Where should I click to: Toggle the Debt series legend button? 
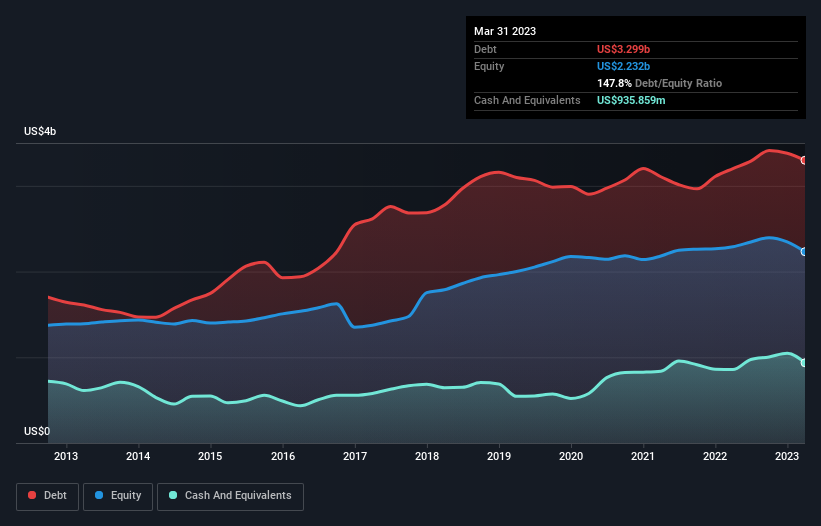pyautogui.click(x=48, y=496)
